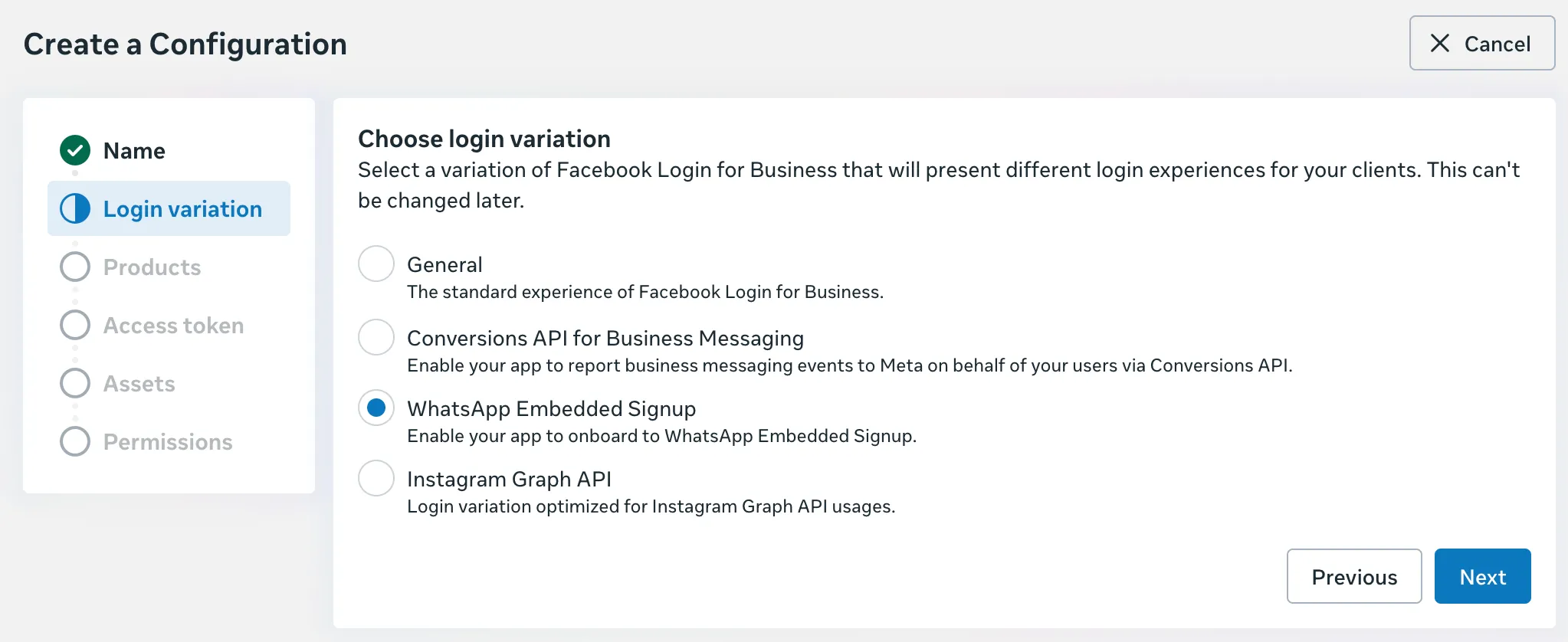
Task: Click the step circle icon next to Assets
Action: pos(75,383)
